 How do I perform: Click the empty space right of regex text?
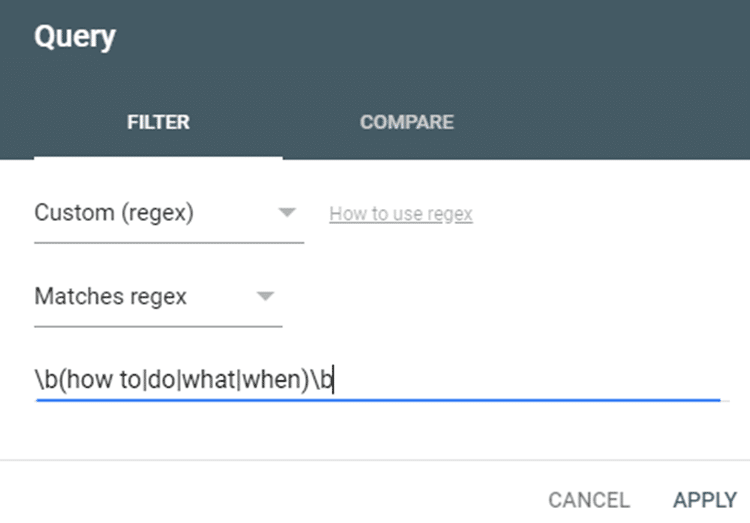(x=526, y=380)
